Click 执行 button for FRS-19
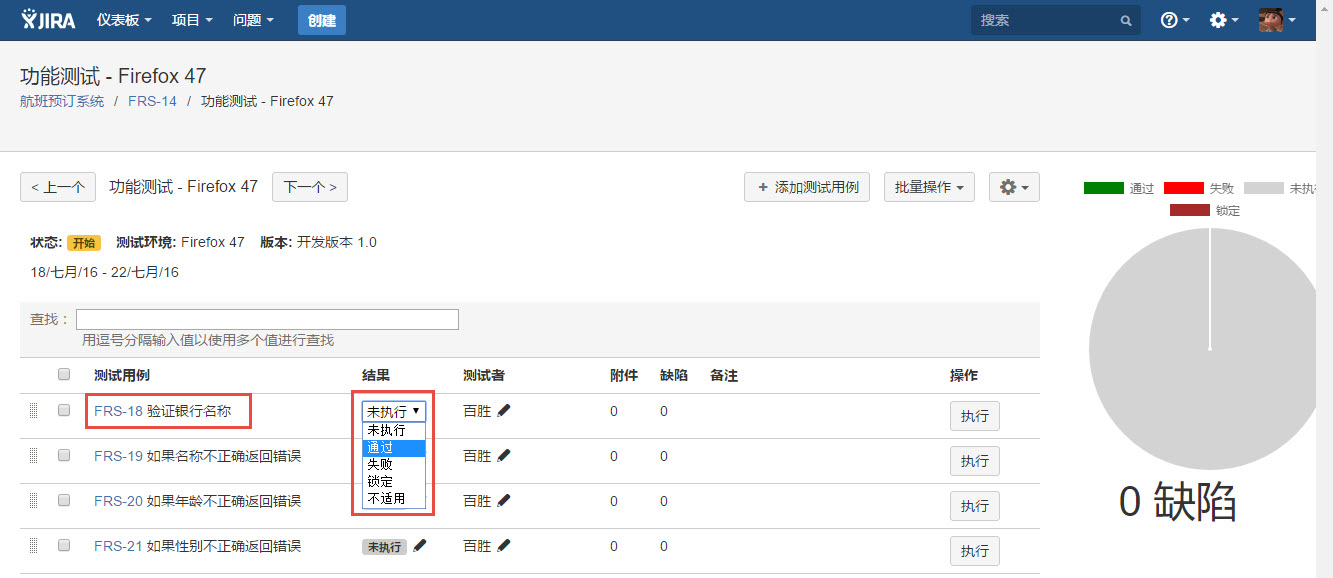The width and height of the screenshot is (1333, 578). [x=975, y=461]
